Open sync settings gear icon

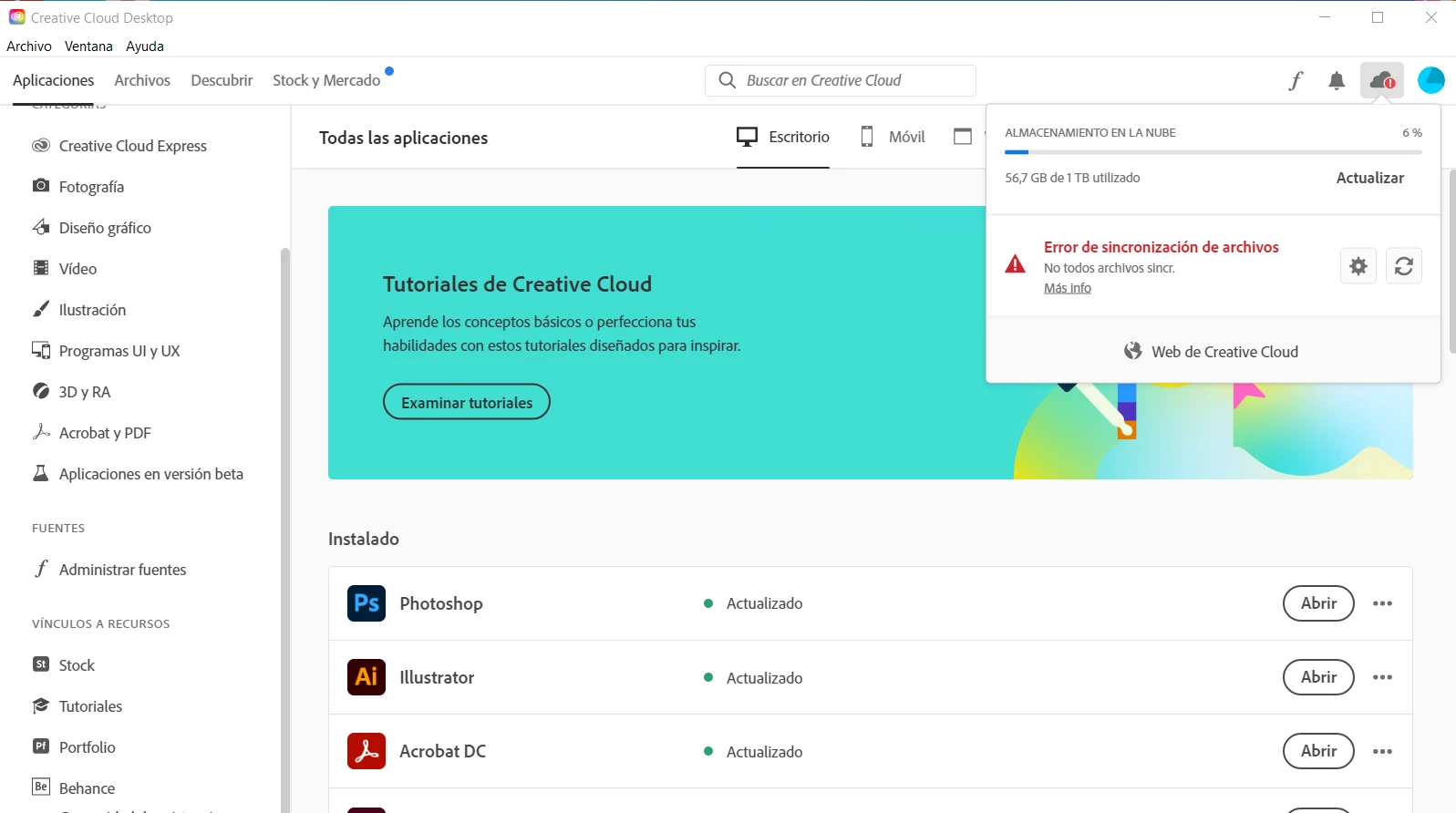[1358, 266]
